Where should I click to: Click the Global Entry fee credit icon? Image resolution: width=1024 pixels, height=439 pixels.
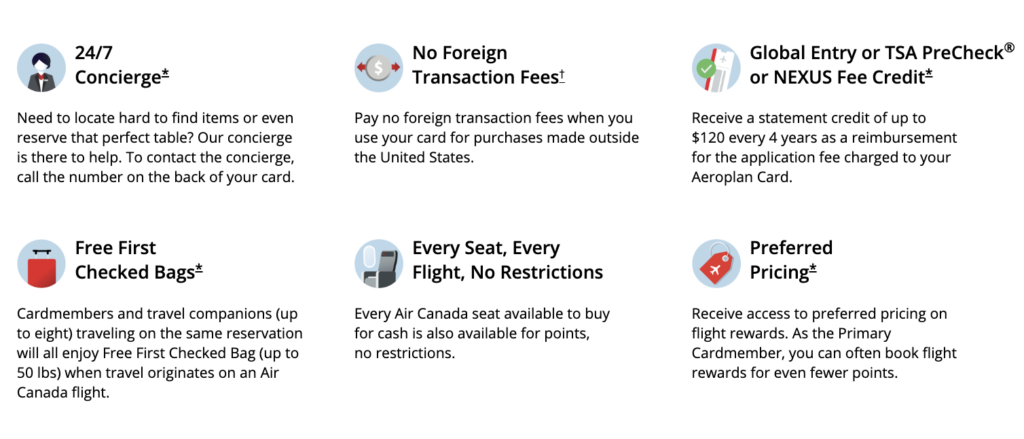click(x=716, y=67)
